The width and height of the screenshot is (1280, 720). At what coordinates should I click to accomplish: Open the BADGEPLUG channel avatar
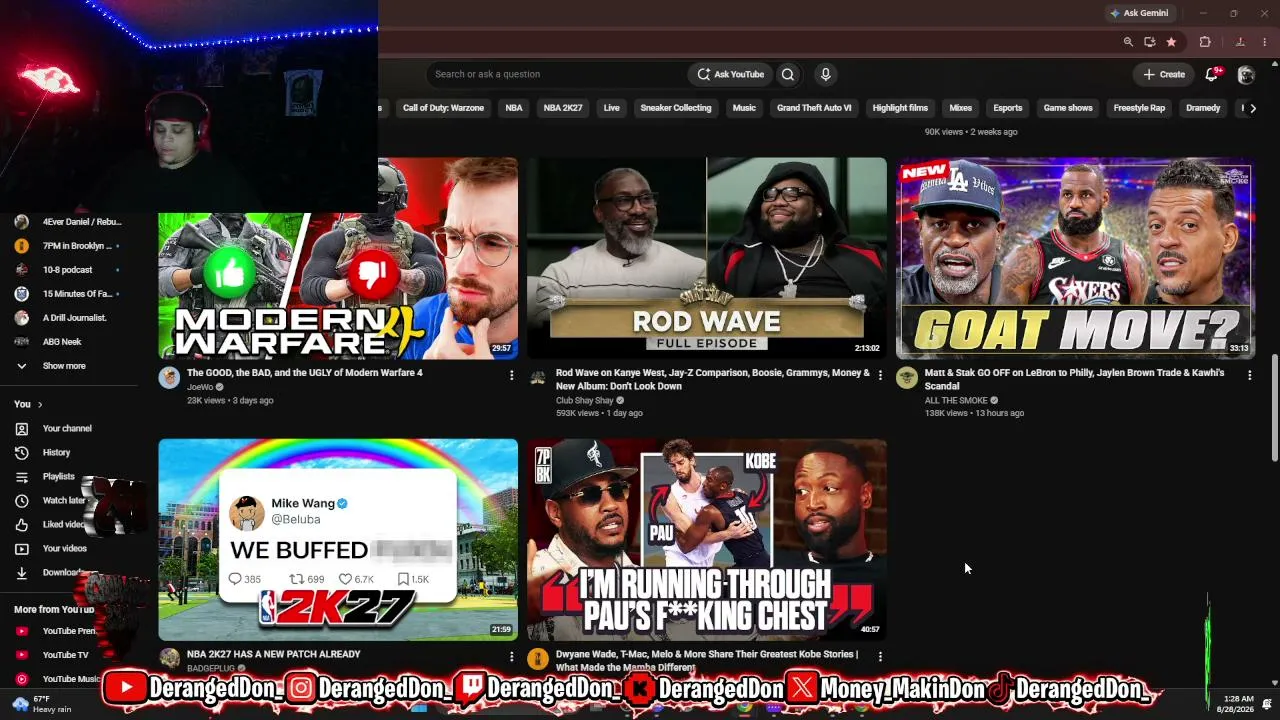pos(169,658)
